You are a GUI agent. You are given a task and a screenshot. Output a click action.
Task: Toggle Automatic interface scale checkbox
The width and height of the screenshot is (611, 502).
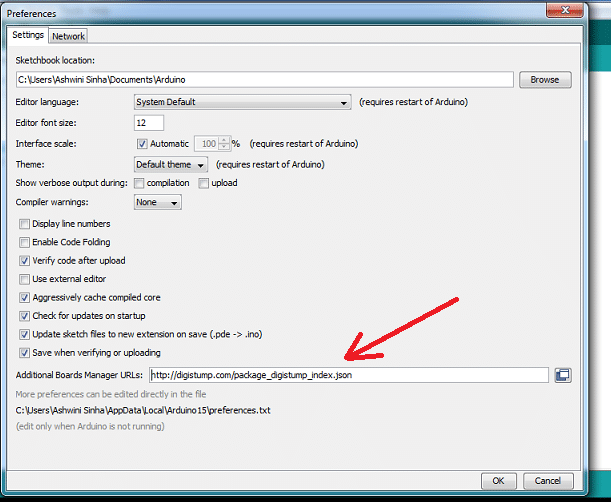(141, 143)
